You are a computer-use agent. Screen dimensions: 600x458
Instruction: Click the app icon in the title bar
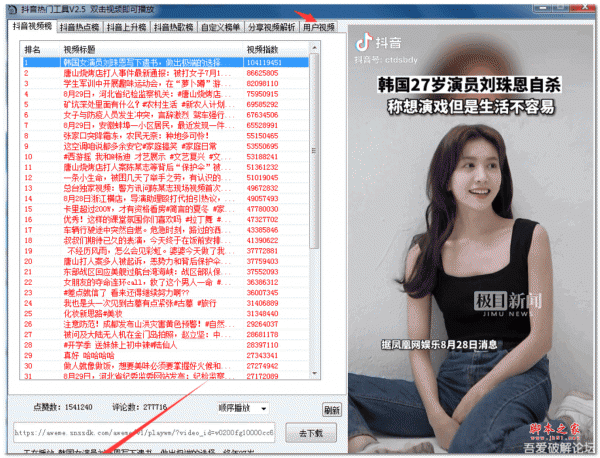(13, 9)
